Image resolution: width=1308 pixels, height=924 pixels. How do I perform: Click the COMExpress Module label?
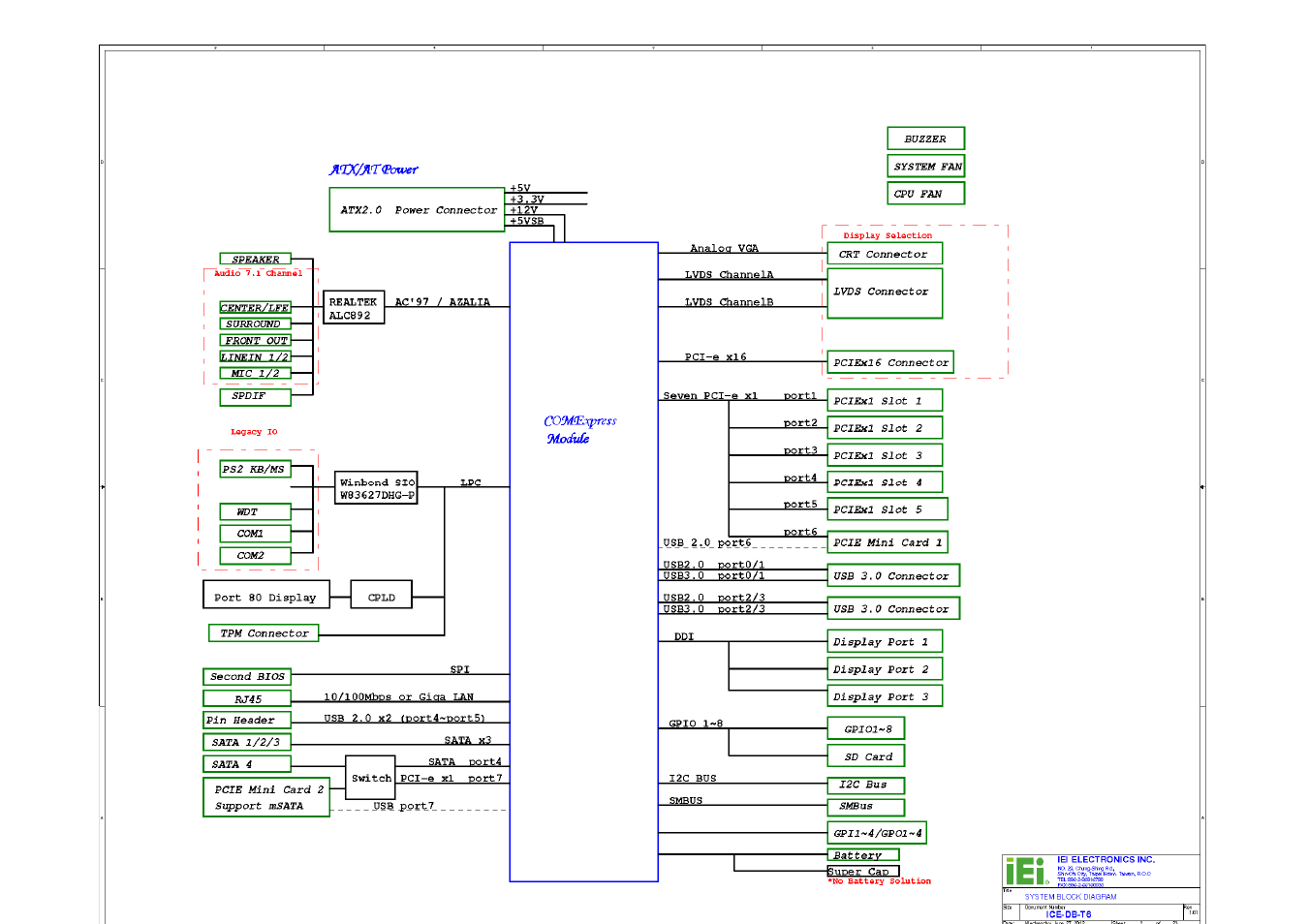coord(579,429)
